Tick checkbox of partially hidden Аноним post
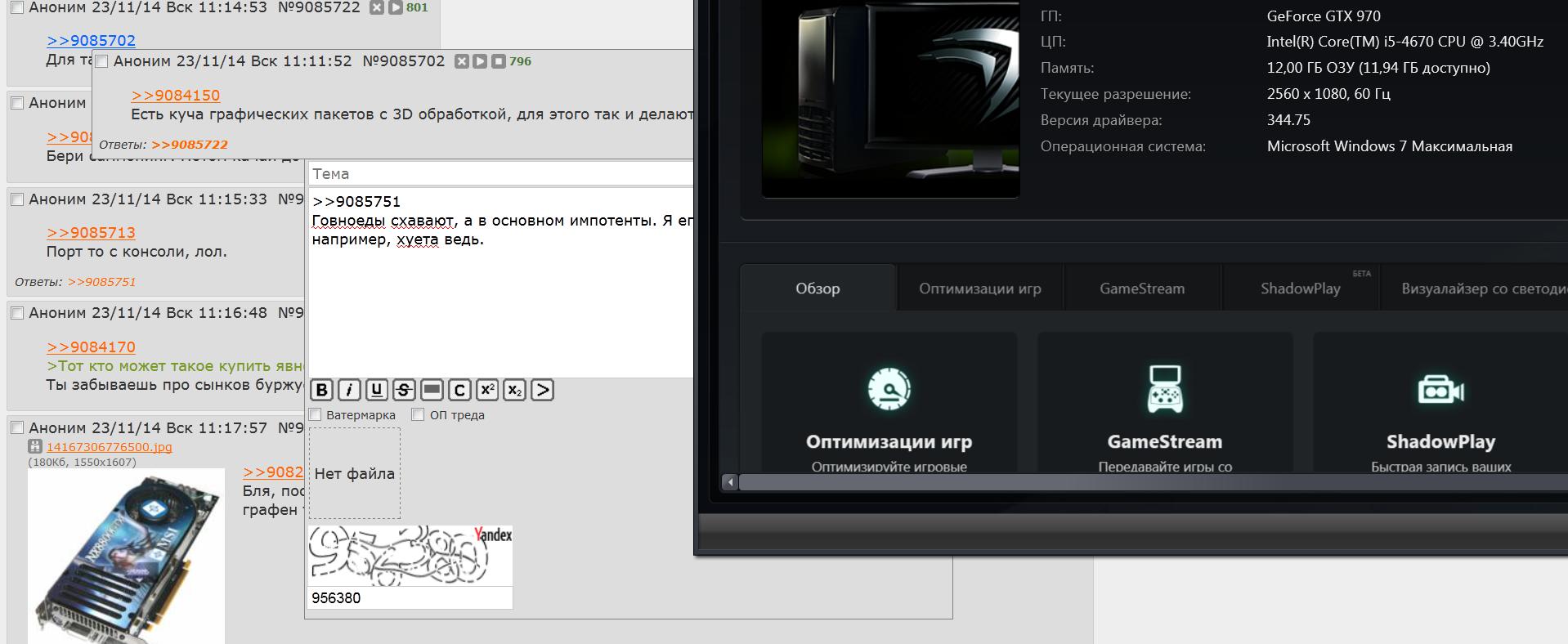This screenshot has width=1568, height=644. pyautogui.click(x=17, y=103)
